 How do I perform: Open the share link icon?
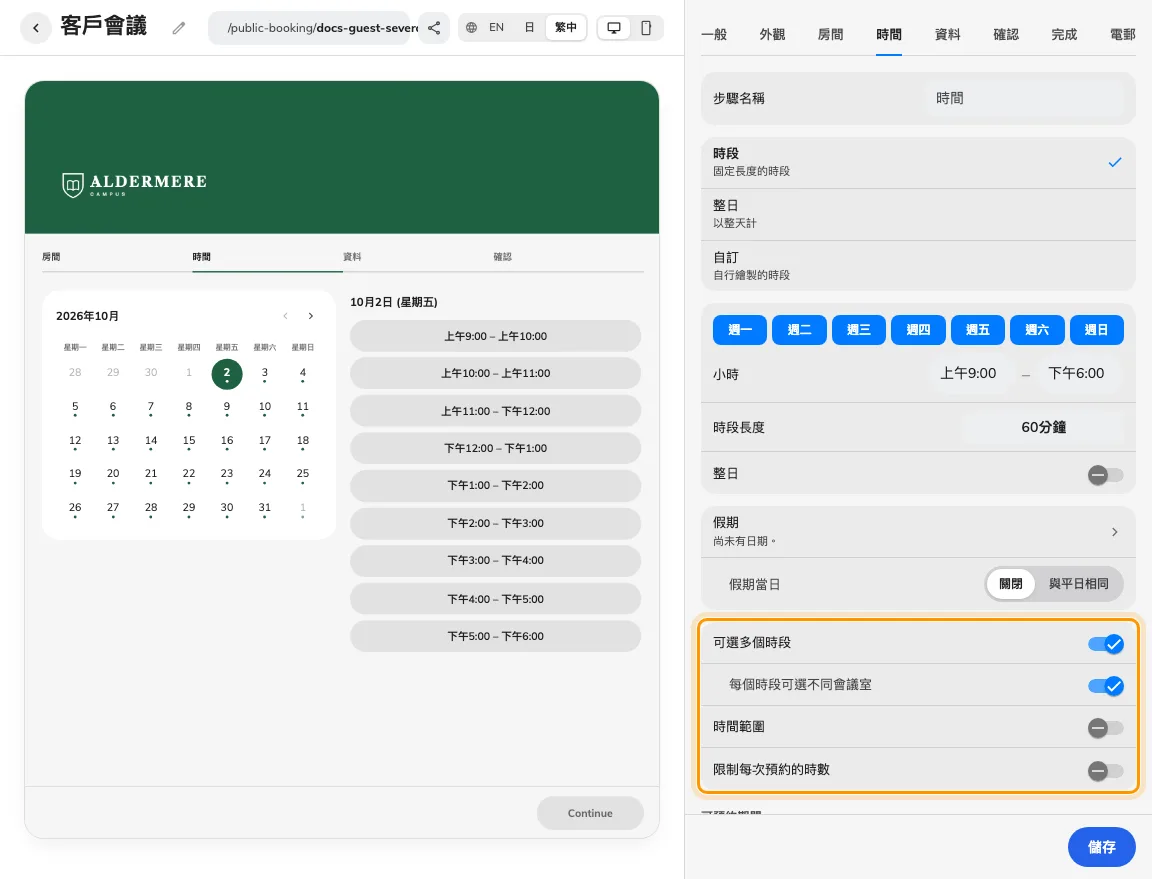pos(434,28)
